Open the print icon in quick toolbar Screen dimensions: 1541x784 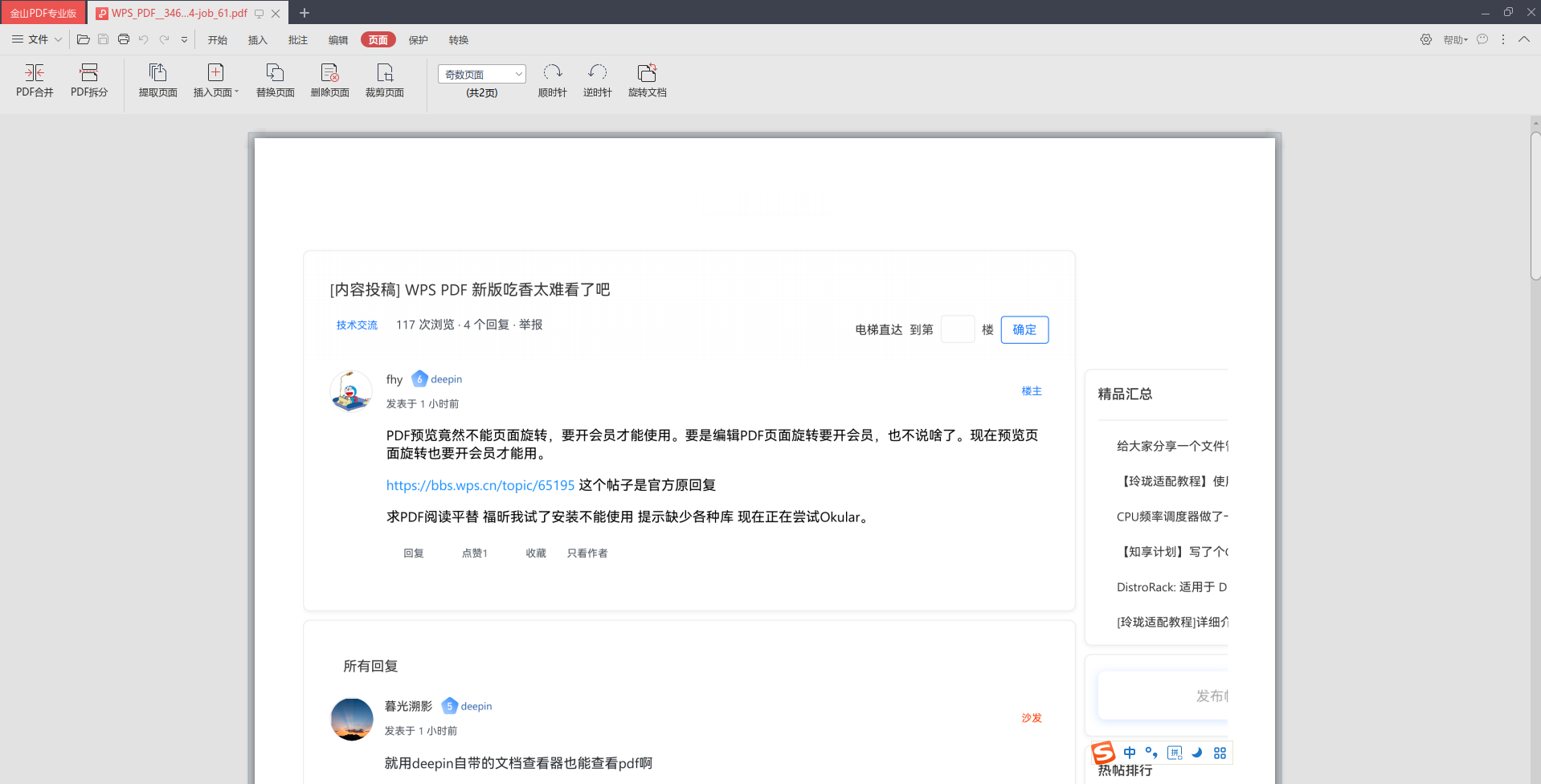click(x=124, y=39)
